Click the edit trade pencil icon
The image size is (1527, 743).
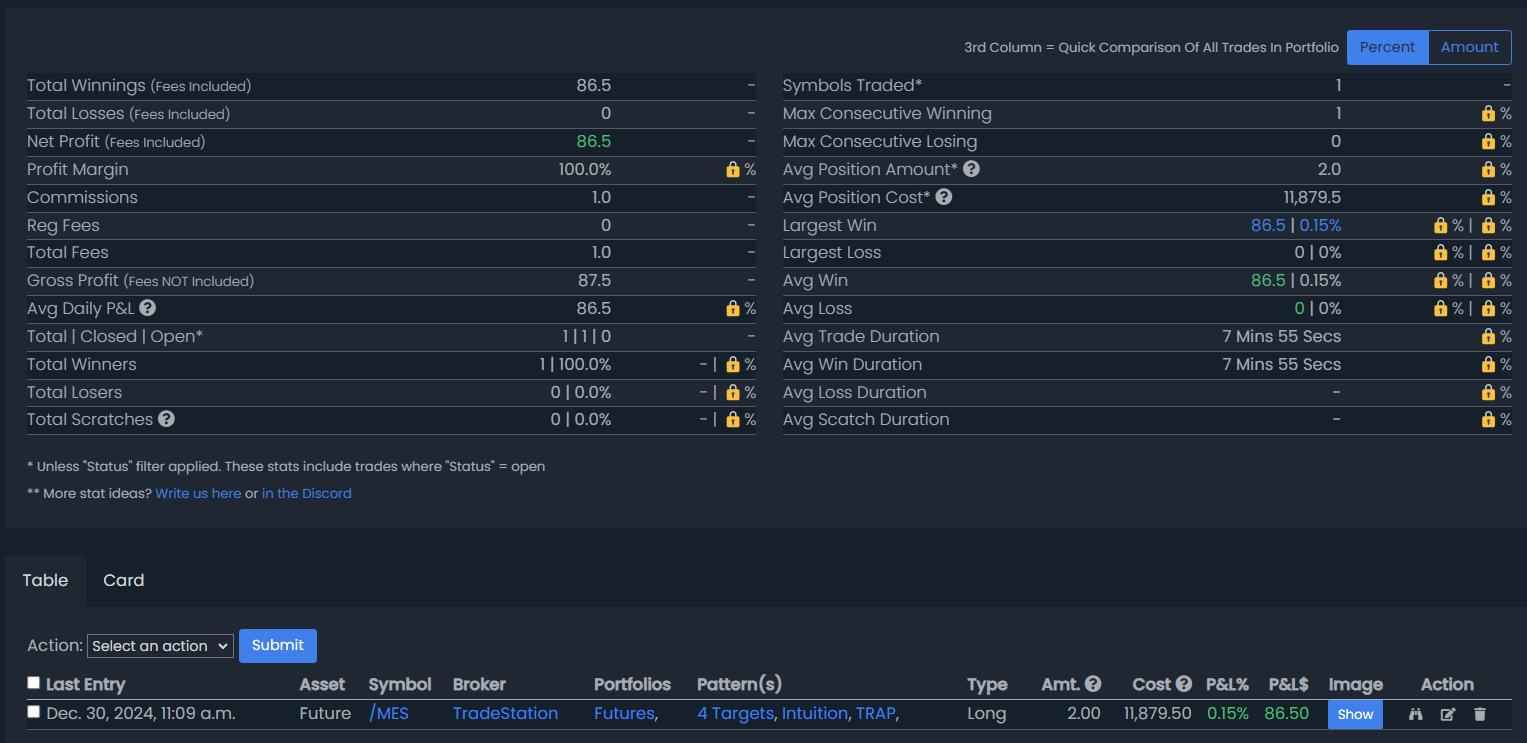pyautogui.click(x=1448, y=714)
